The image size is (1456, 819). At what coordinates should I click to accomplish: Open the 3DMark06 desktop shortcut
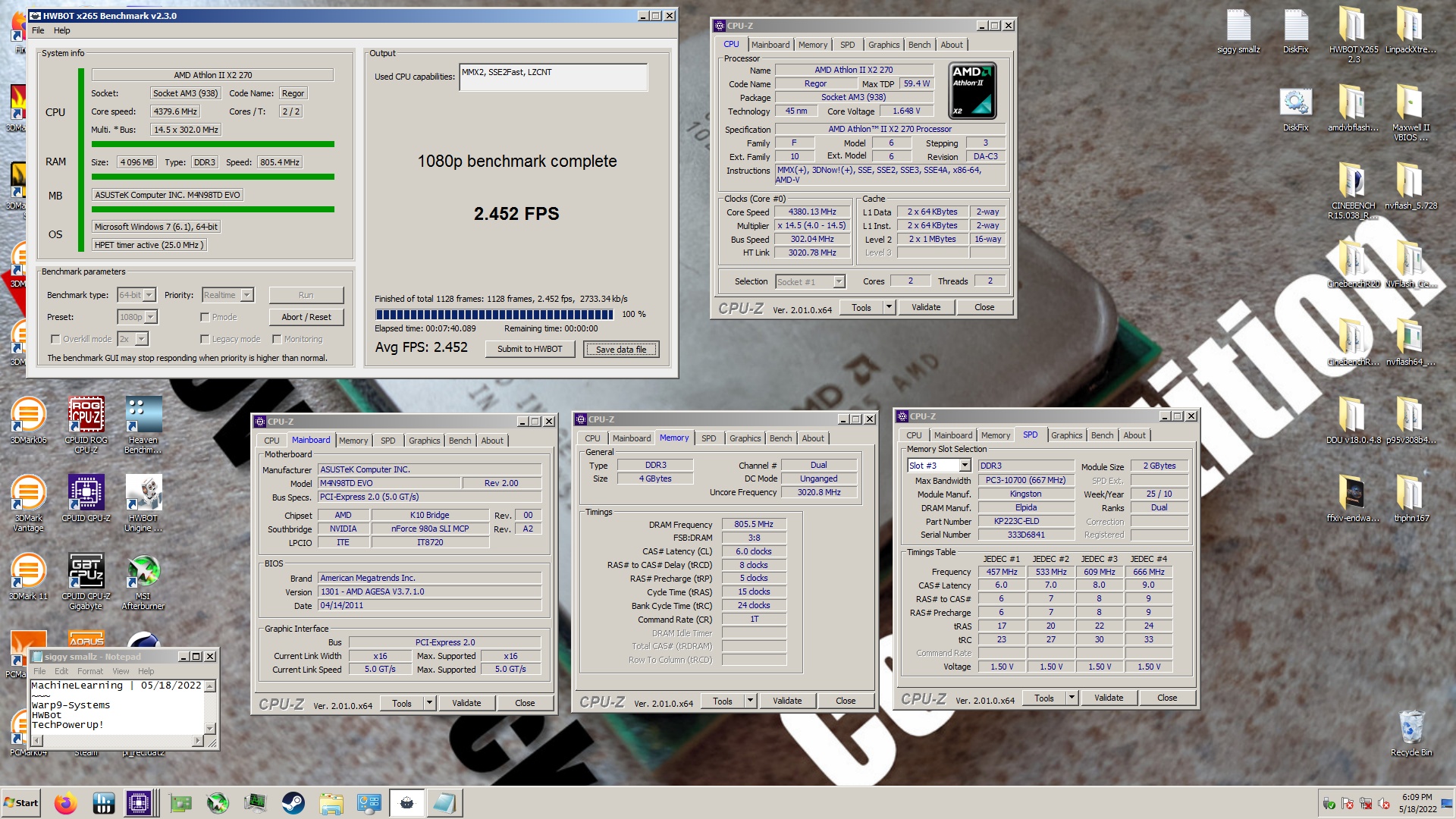(28, 420)
